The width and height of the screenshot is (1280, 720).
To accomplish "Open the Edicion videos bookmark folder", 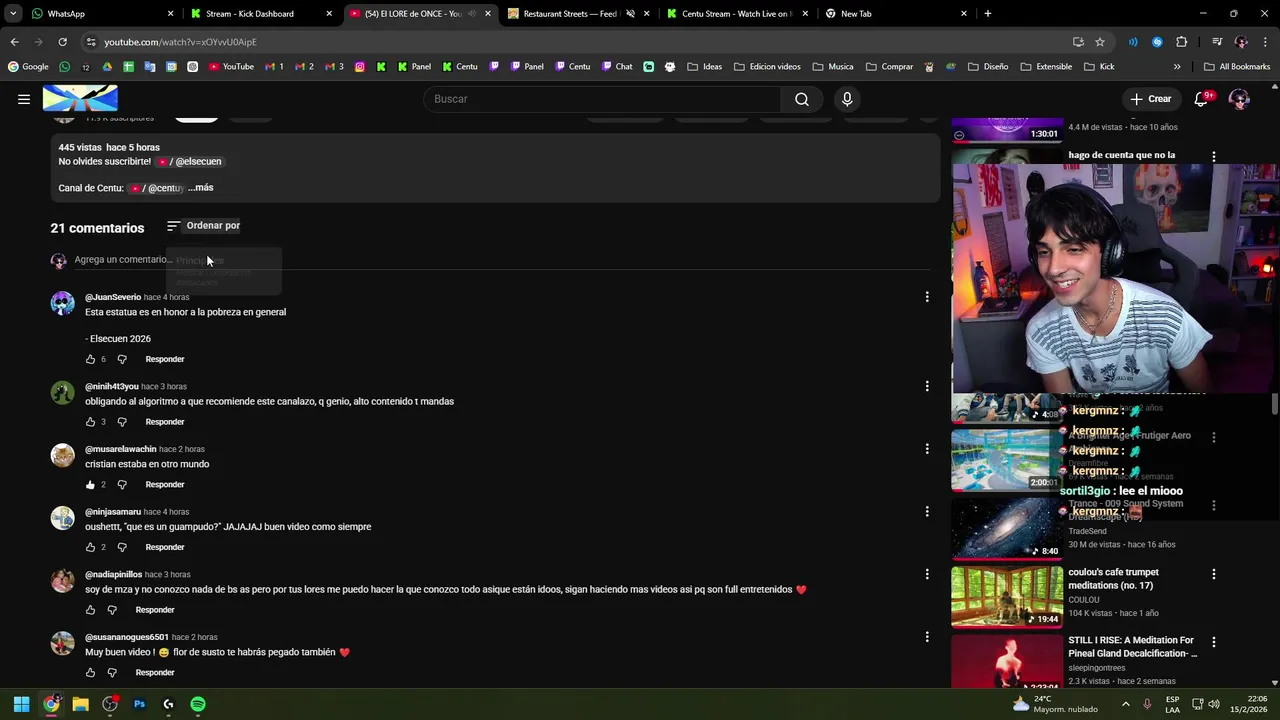I will tap(767, 67).
